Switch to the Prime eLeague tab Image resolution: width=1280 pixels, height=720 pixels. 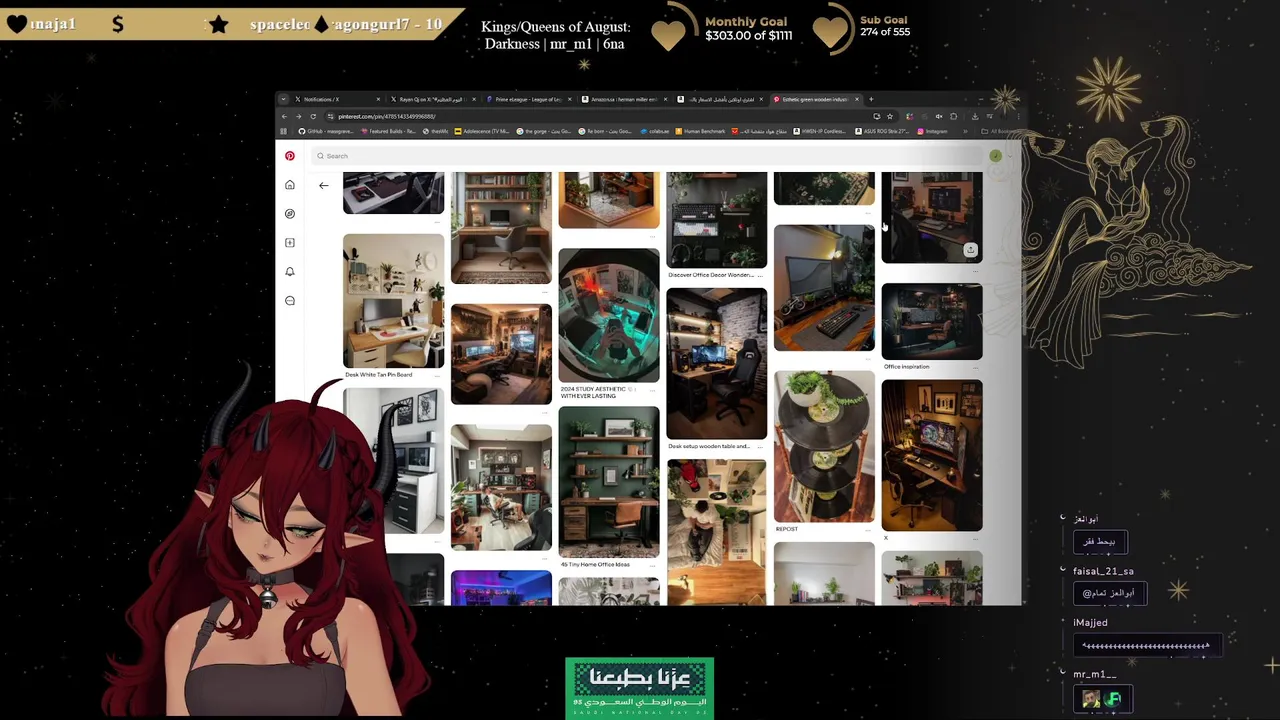coord(528,99)
